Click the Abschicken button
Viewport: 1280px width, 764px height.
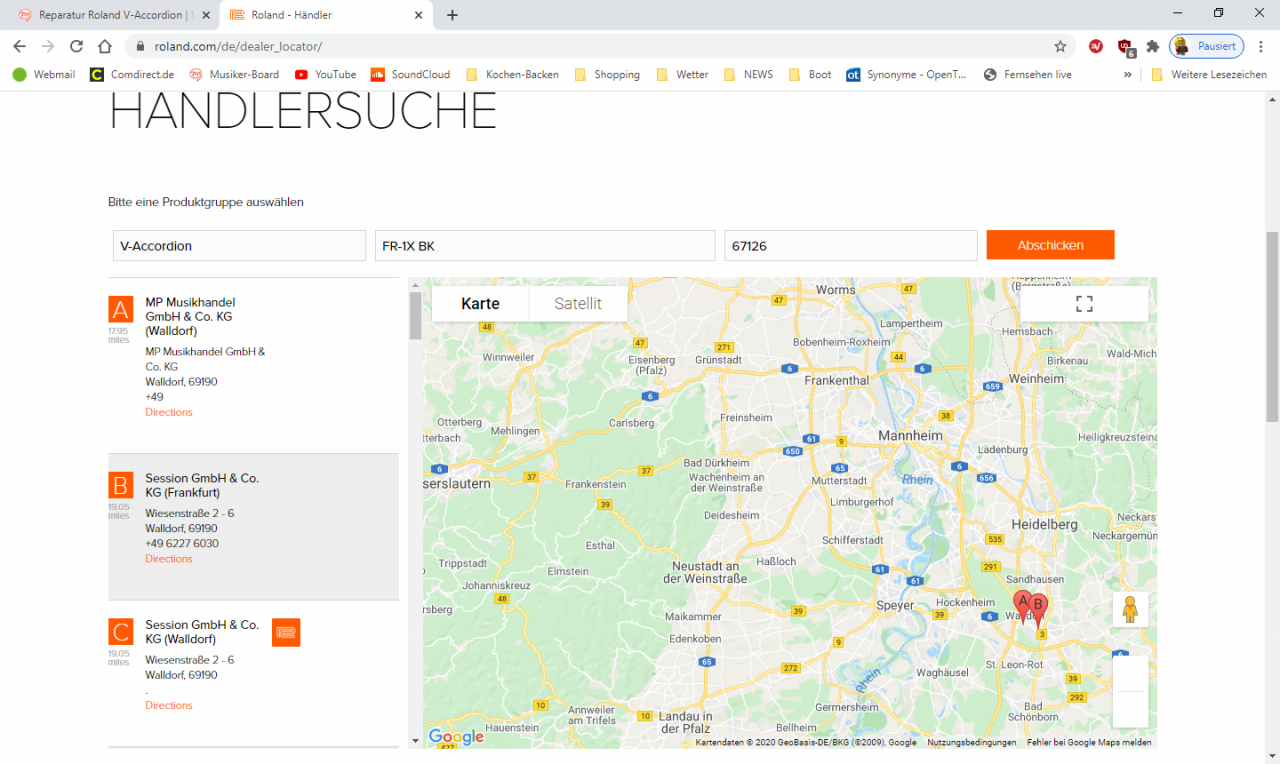pos(1050,245)
